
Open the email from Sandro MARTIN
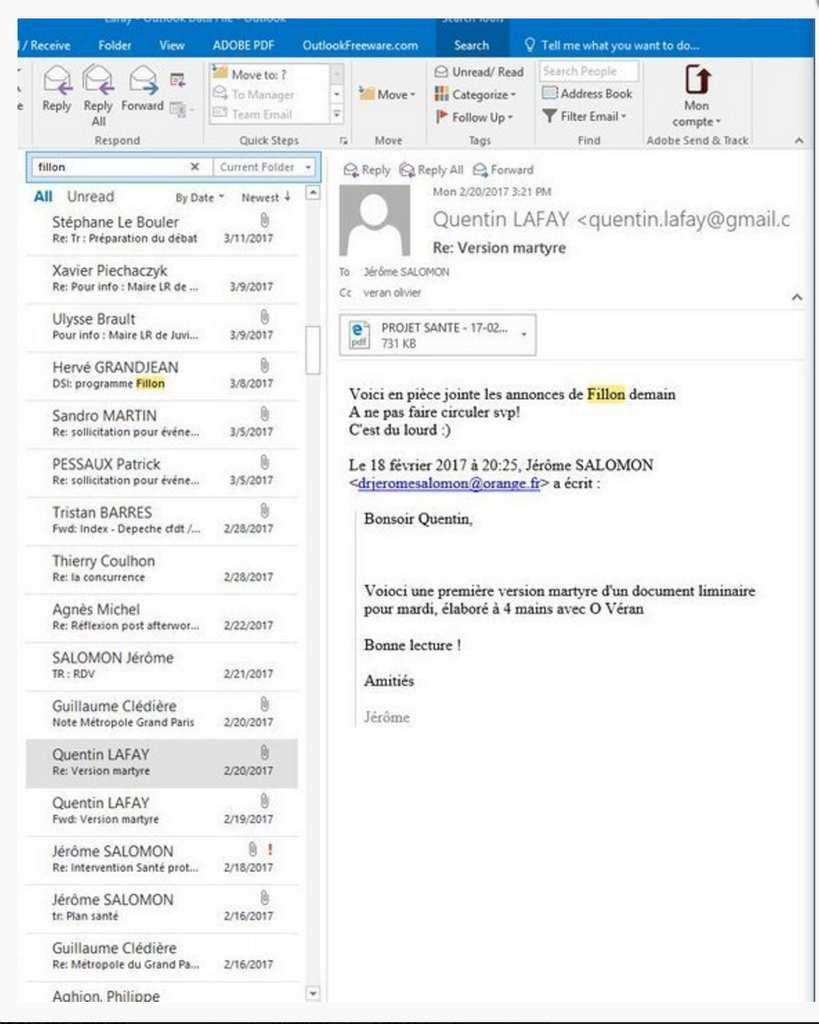click(161, 423)
